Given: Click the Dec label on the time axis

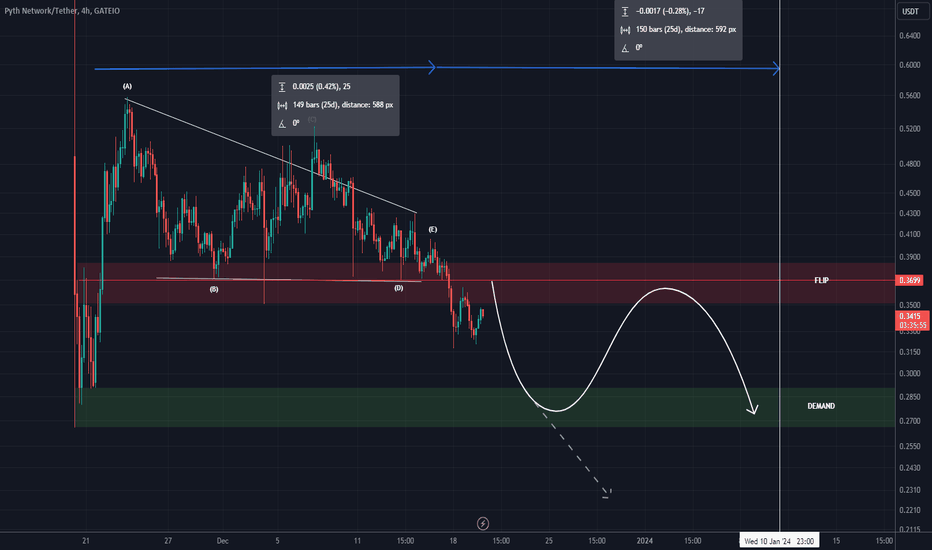Looking at the screenshot, I should click(x=222, y=541).
